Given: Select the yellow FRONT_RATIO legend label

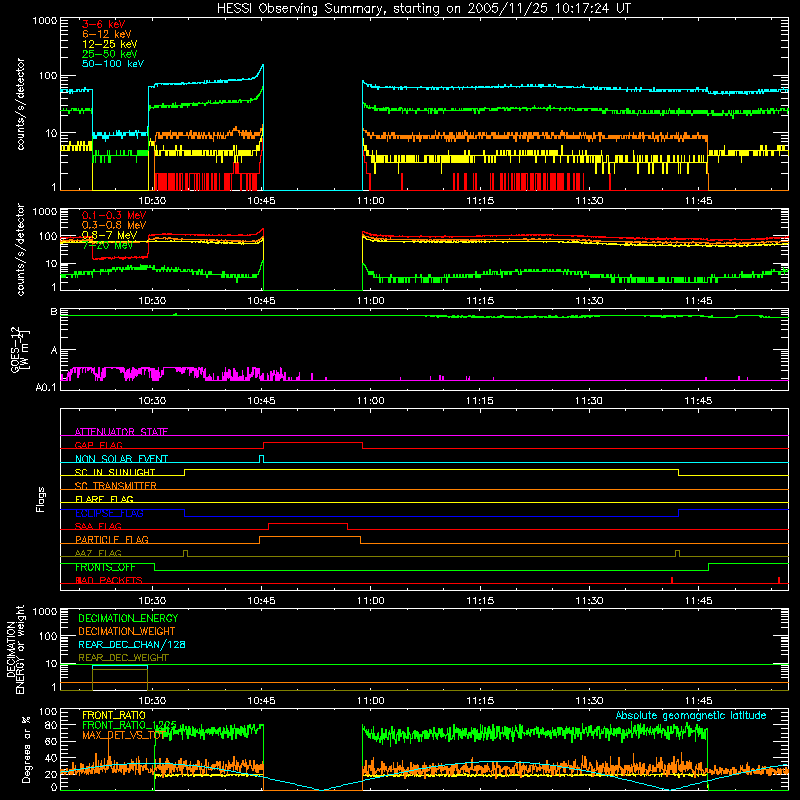Looking at the screenshot, I should coord(113,715).
